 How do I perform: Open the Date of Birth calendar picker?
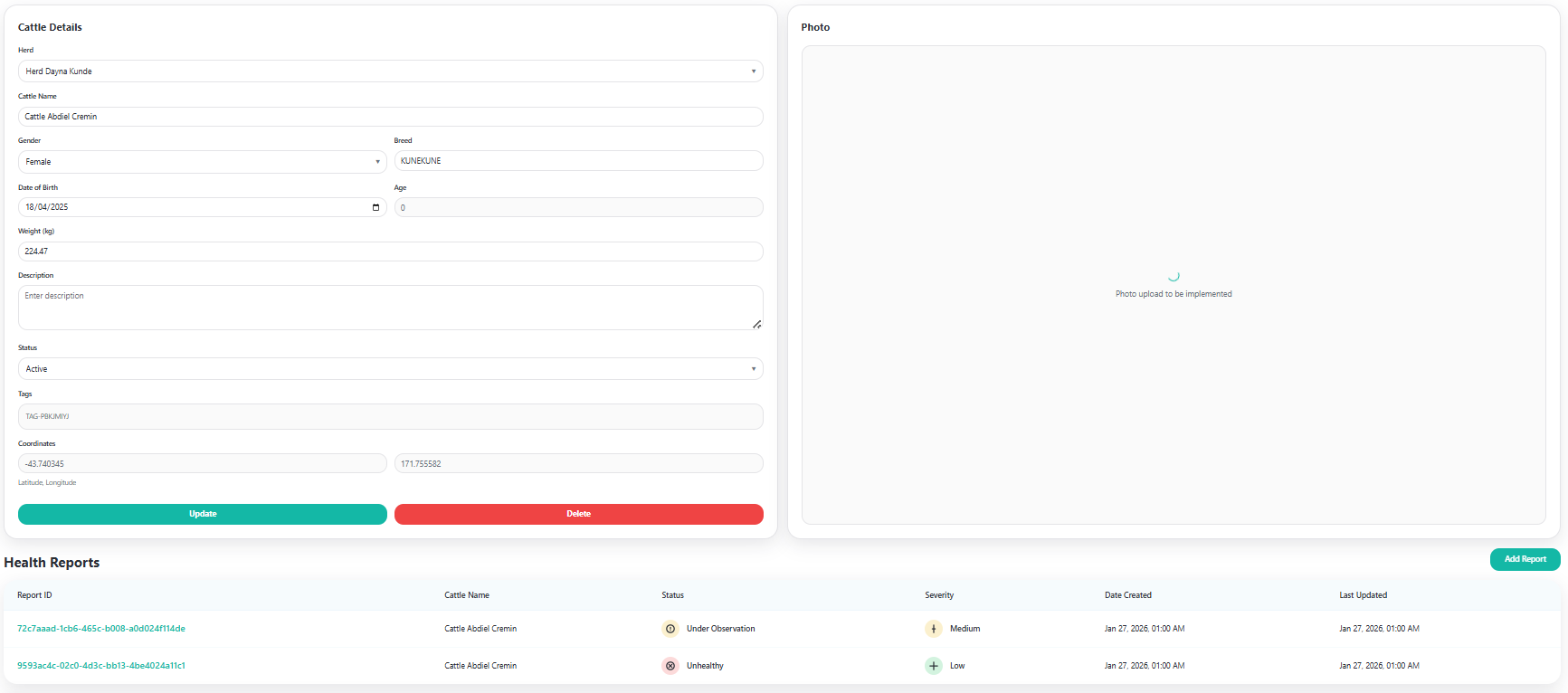click(375, 207)
